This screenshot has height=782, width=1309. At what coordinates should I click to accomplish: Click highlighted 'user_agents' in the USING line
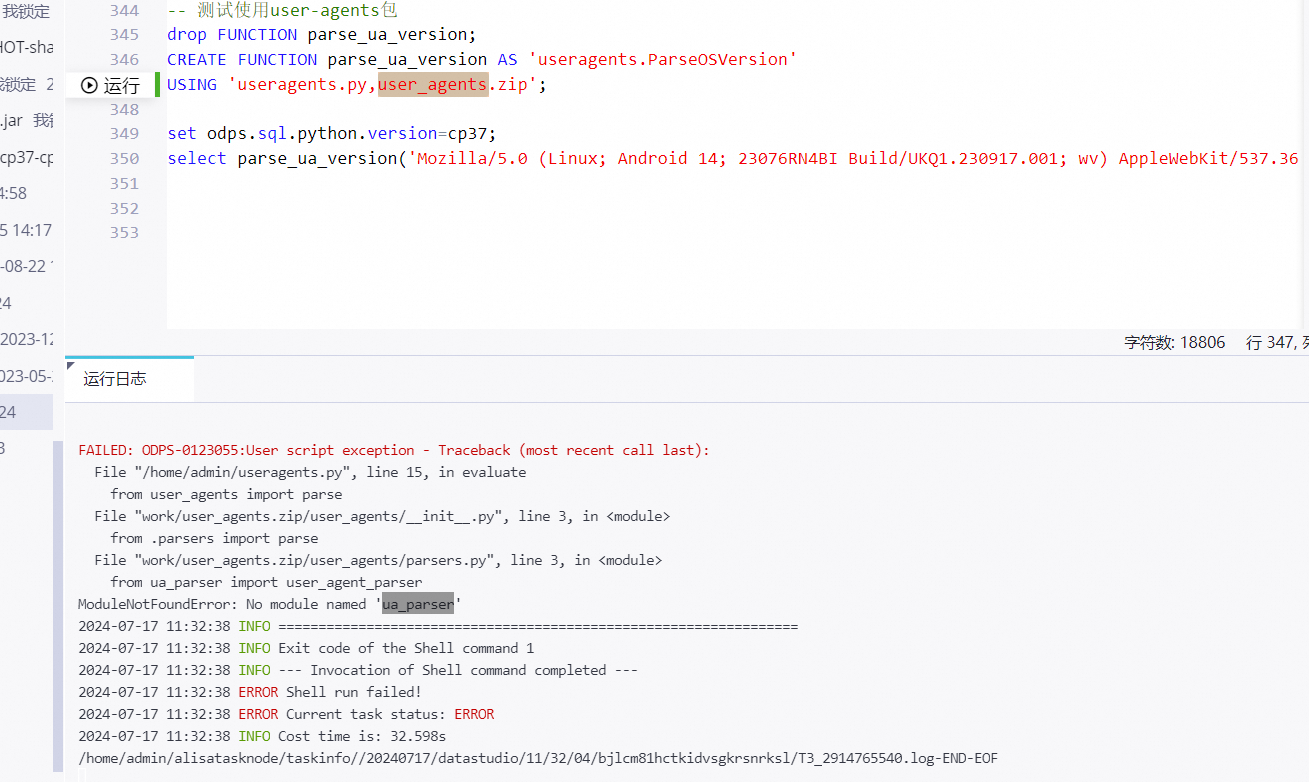point(432,85)
